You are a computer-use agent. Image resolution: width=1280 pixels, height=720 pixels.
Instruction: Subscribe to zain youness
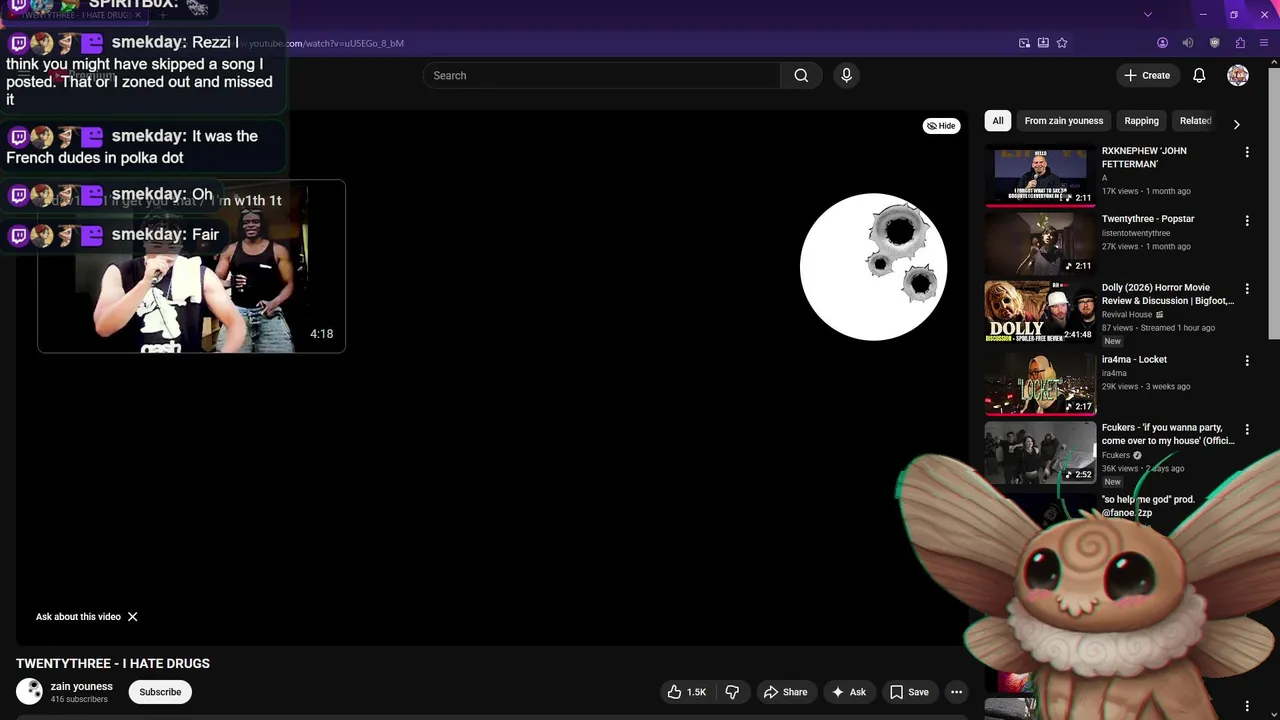tap(160, 692)
